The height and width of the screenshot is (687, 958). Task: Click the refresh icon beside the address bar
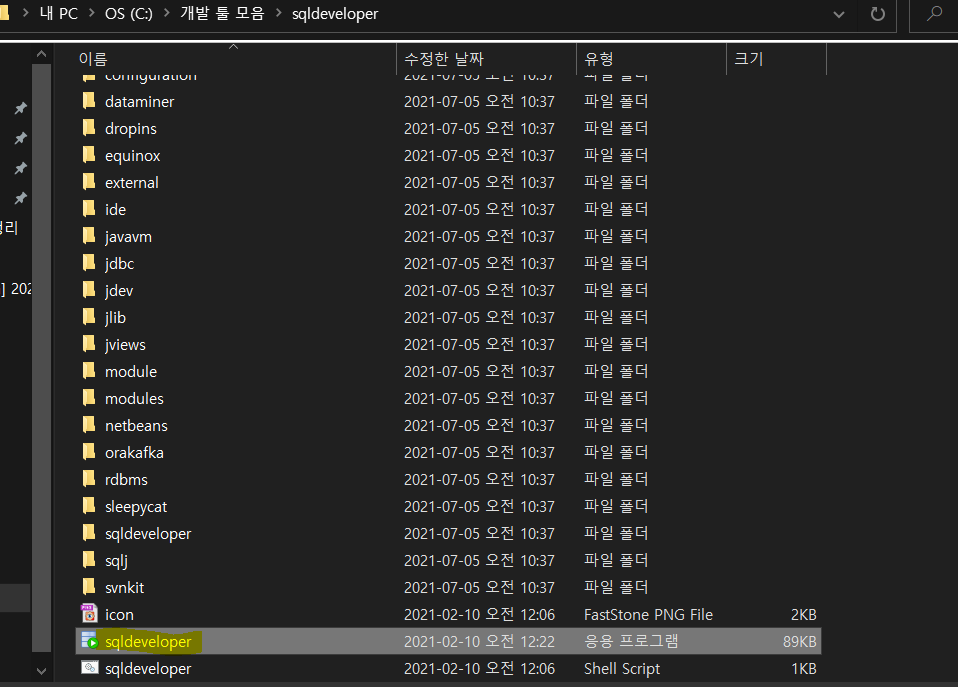(x=877, y=13)
